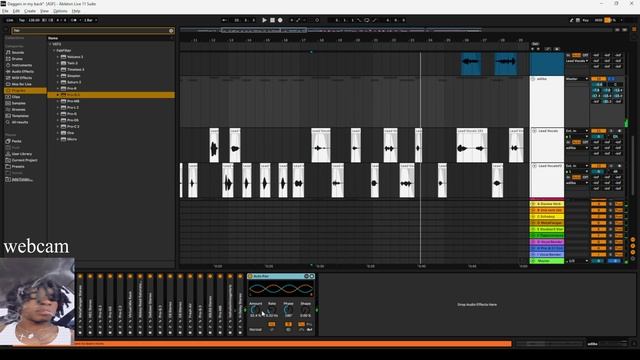Click the Name column header in the browser
640x360 pixels.
[x=53, y=38]
